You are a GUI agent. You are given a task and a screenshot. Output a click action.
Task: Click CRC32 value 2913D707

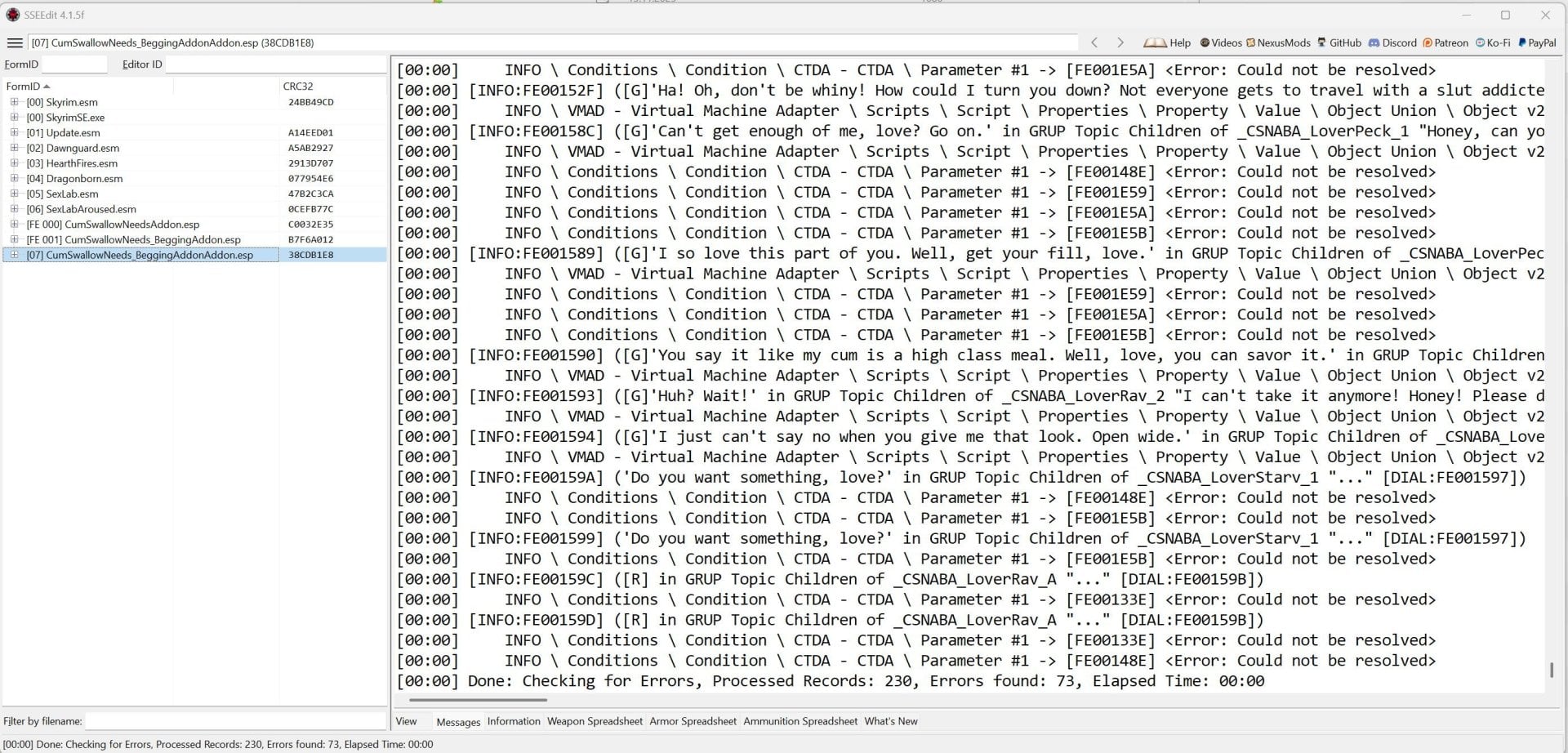coord(311,163)
